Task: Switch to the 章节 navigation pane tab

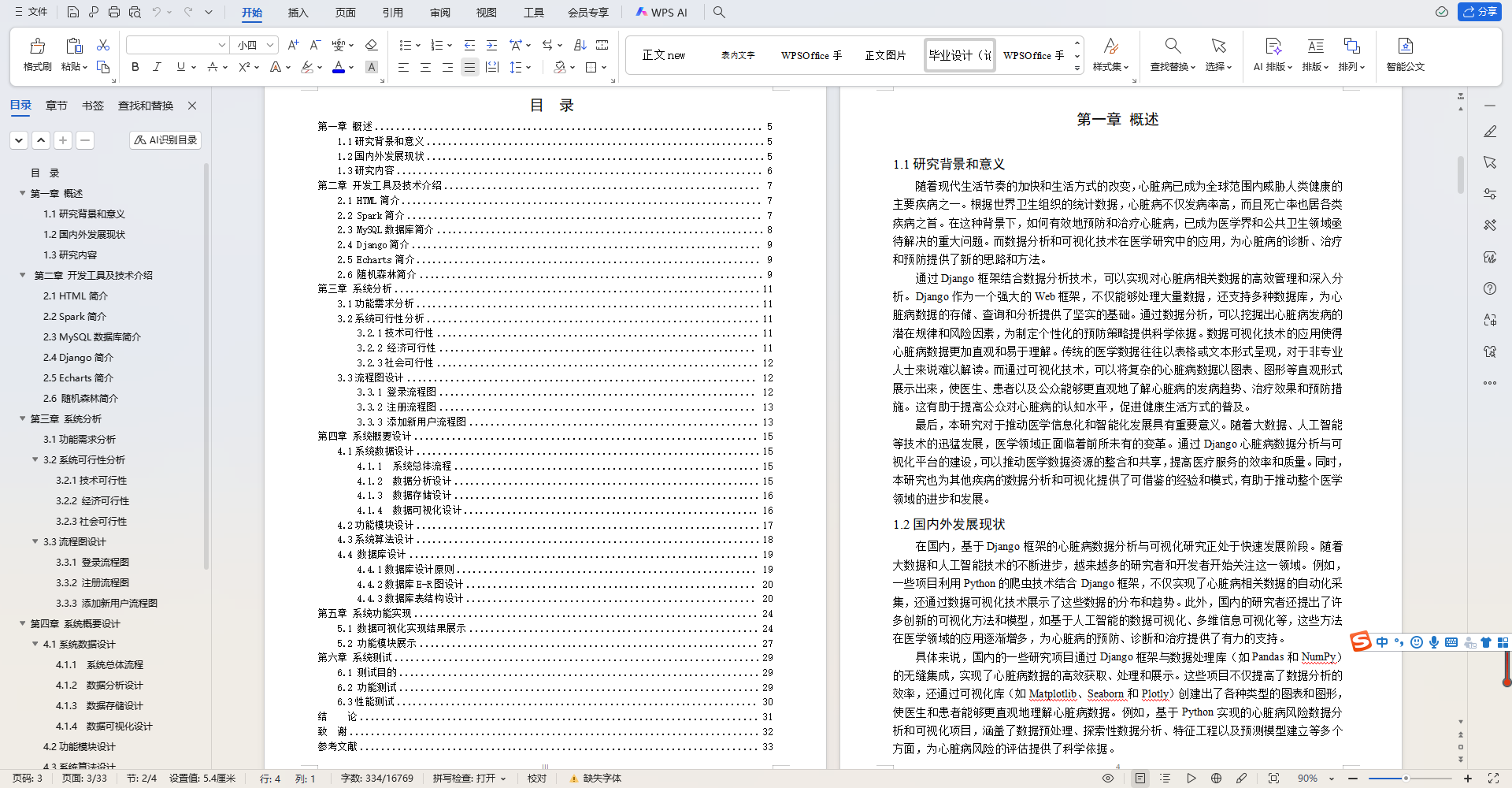Action: pyautogui.click(x=57, y=106)
